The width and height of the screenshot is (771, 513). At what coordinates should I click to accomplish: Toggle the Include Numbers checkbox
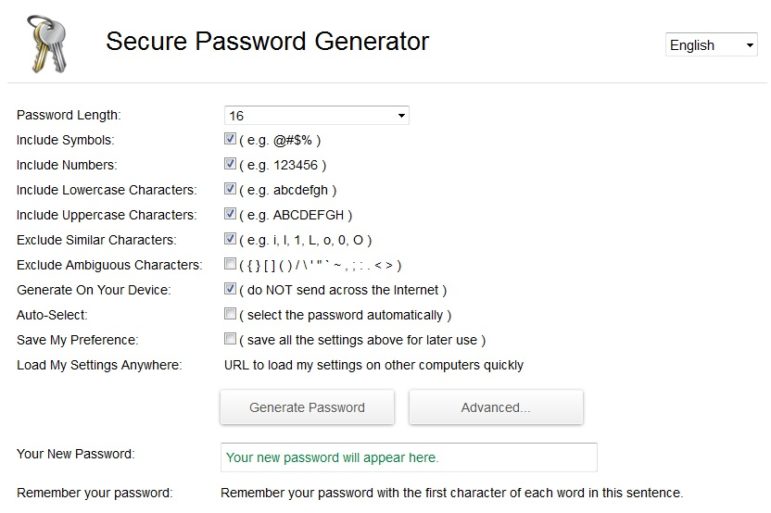click(x=230, y=164)
